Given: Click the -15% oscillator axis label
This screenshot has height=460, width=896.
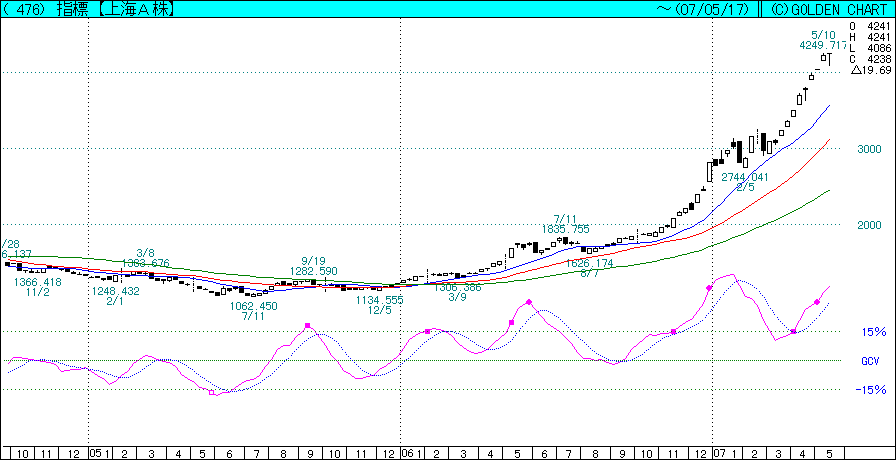Looking at the screenshot, I should (x=871, y=391).
